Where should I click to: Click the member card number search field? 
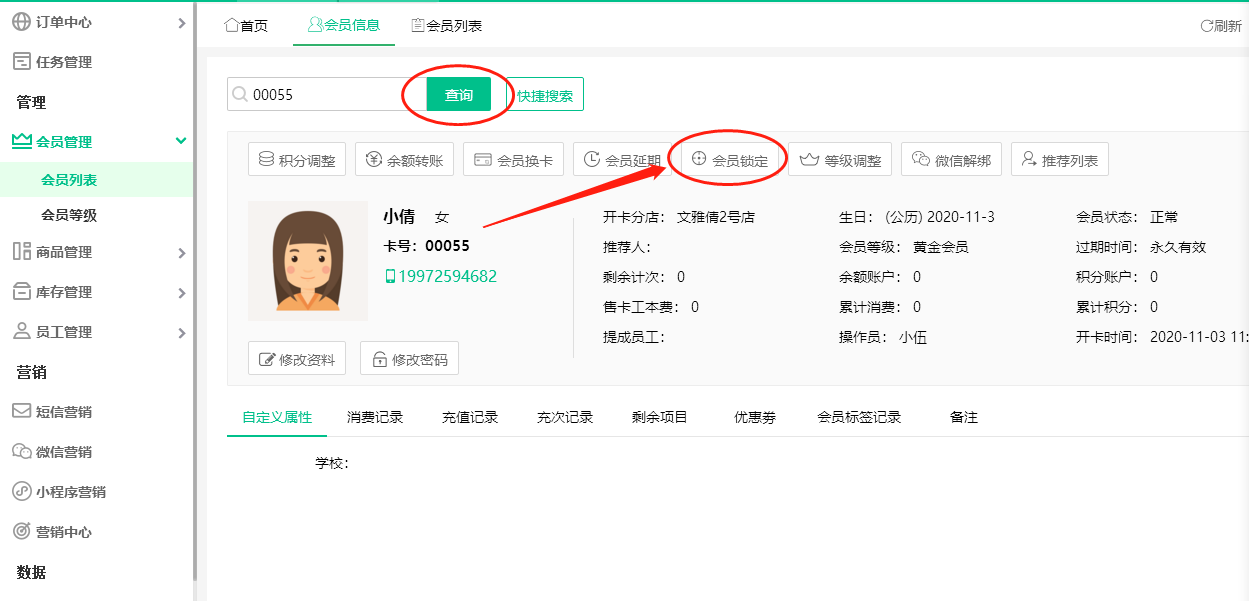[x=330, y=95]
